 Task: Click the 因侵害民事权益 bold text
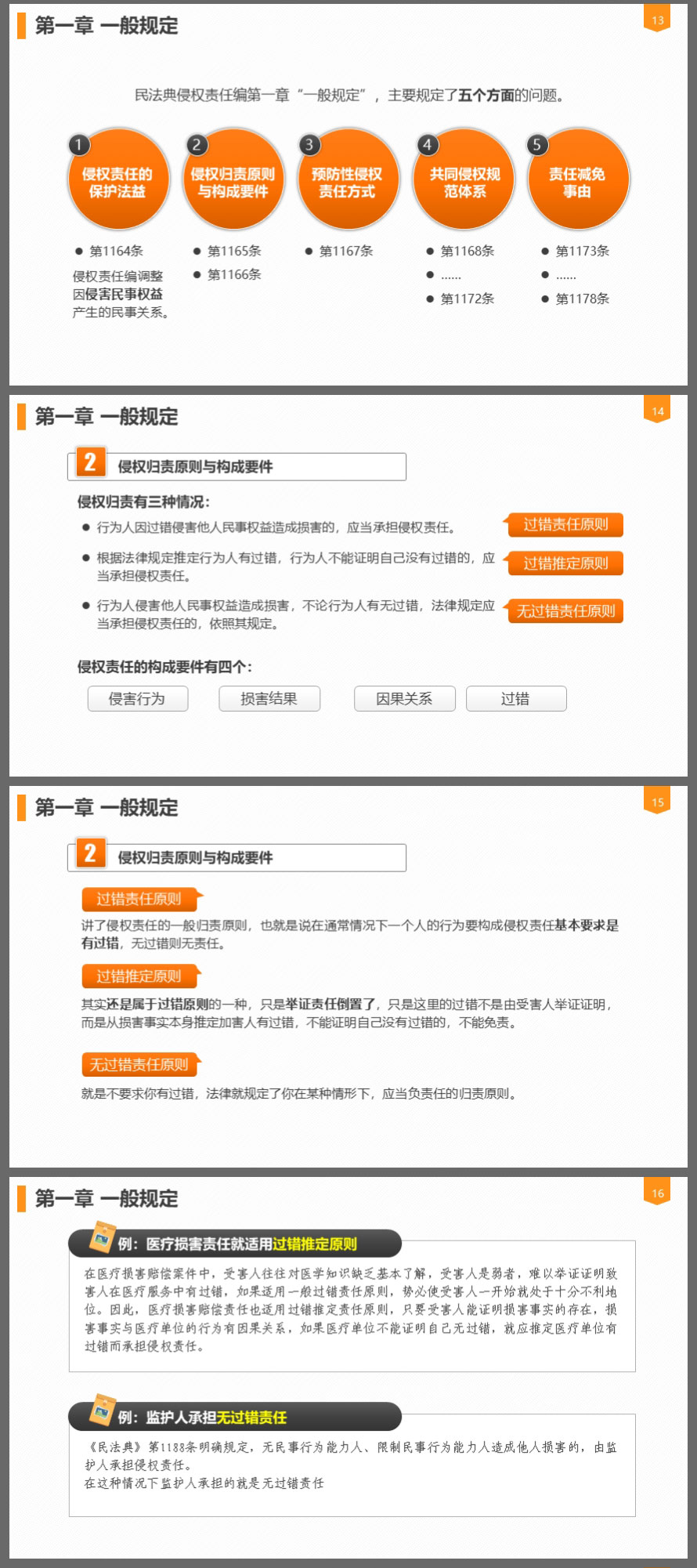pyautogui.click(x=118, y=295)
